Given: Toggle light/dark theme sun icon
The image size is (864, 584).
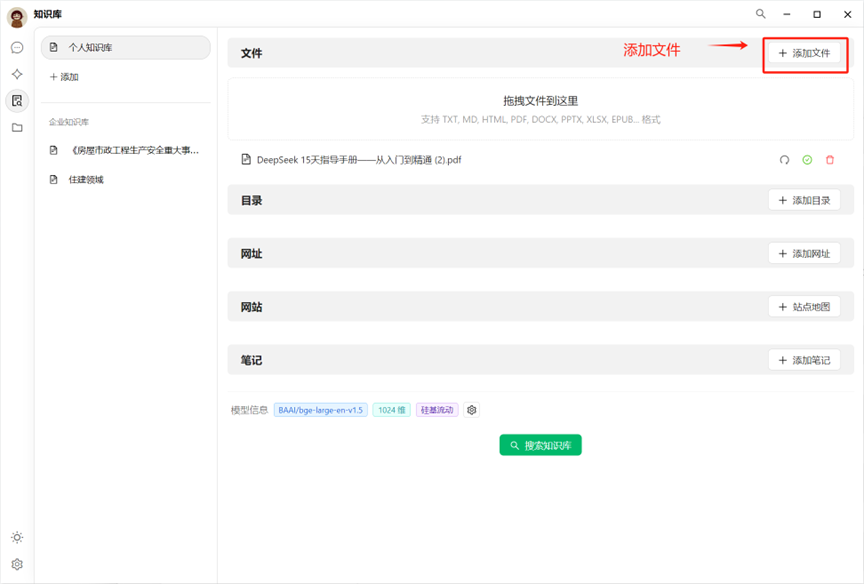Looking at the screenshot, I should pos(17,538).
